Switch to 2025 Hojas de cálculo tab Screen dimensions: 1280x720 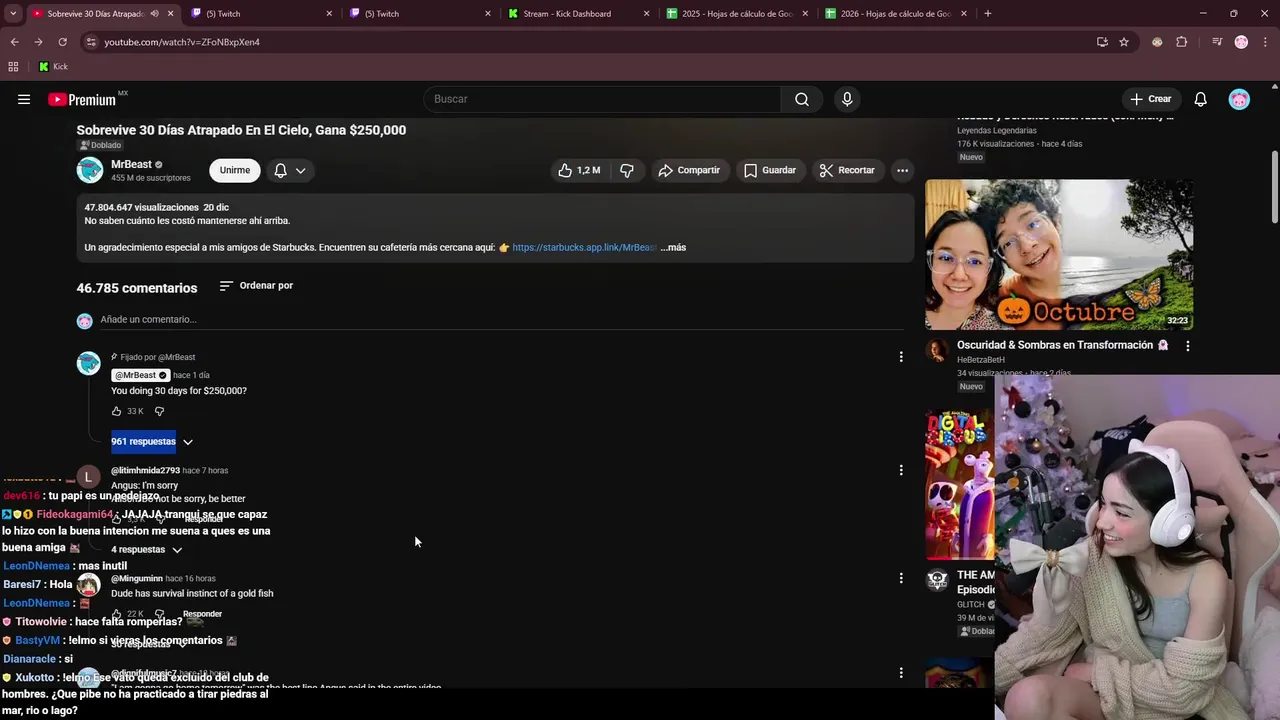[x=738, y=14]
